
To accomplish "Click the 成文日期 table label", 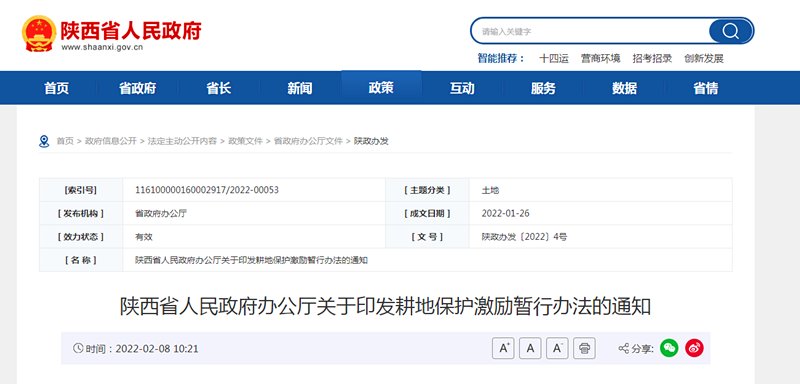I will coord(428,214).
